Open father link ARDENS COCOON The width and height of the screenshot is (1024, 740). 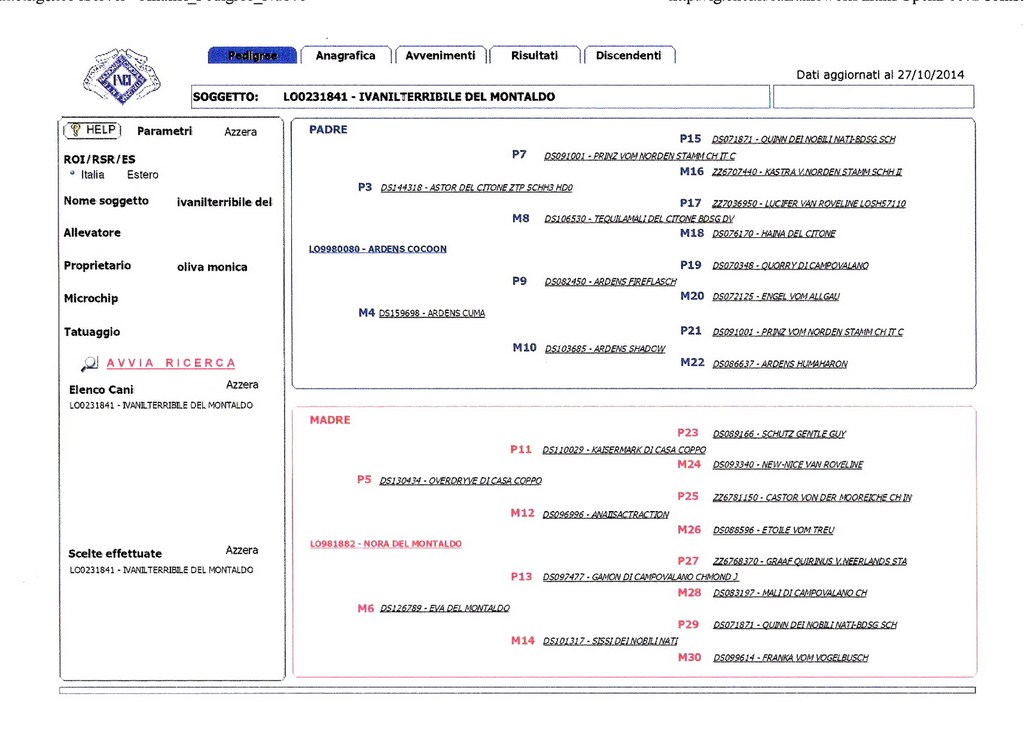pos(377,249)
